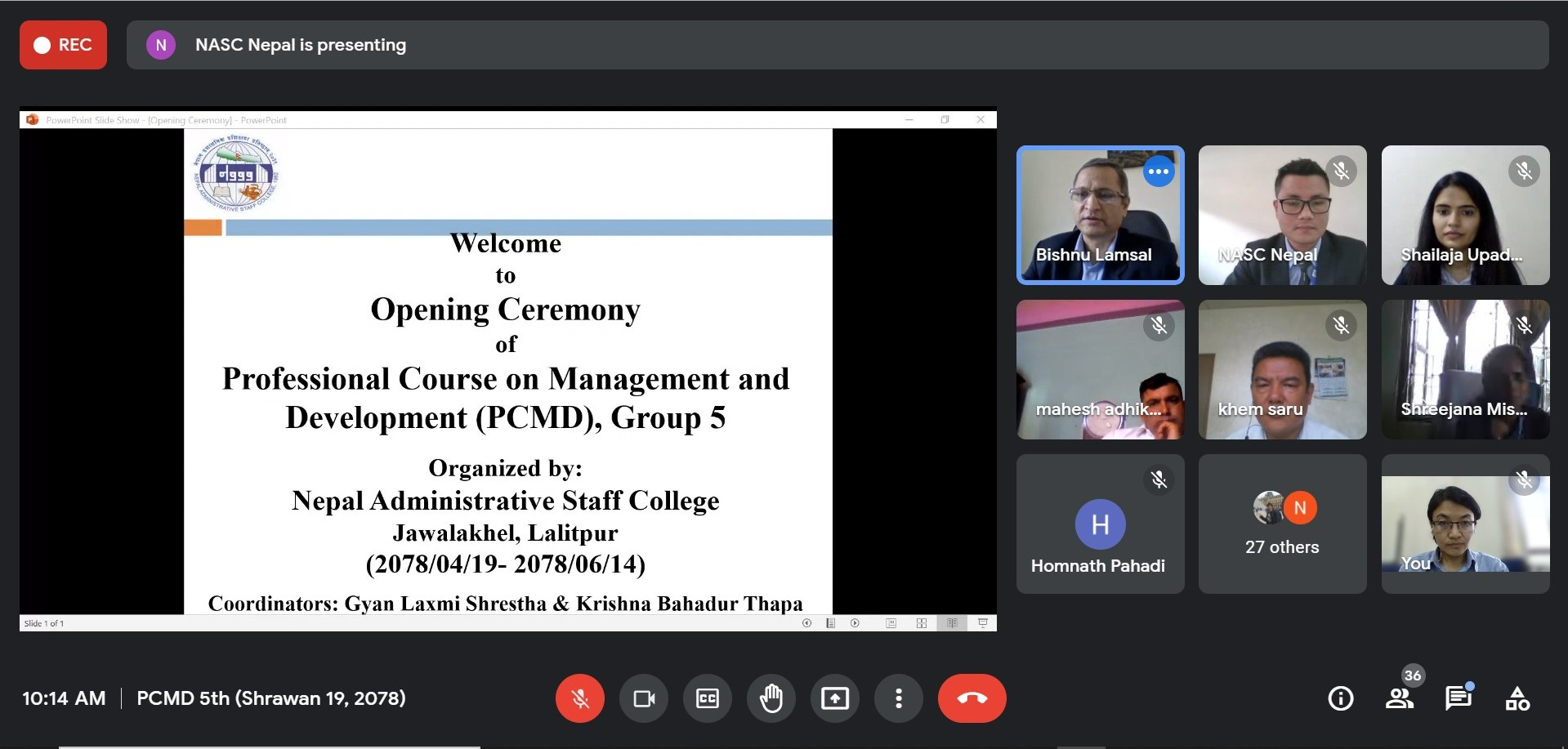Click the muted mic icon on Shailaja's tile
The image size is (1568, 749).
tap(1525, 171)
